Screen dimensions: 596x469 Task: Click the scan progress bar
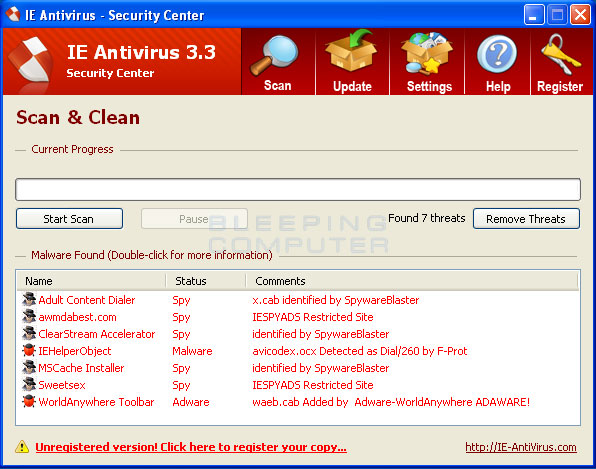[298, 189]
